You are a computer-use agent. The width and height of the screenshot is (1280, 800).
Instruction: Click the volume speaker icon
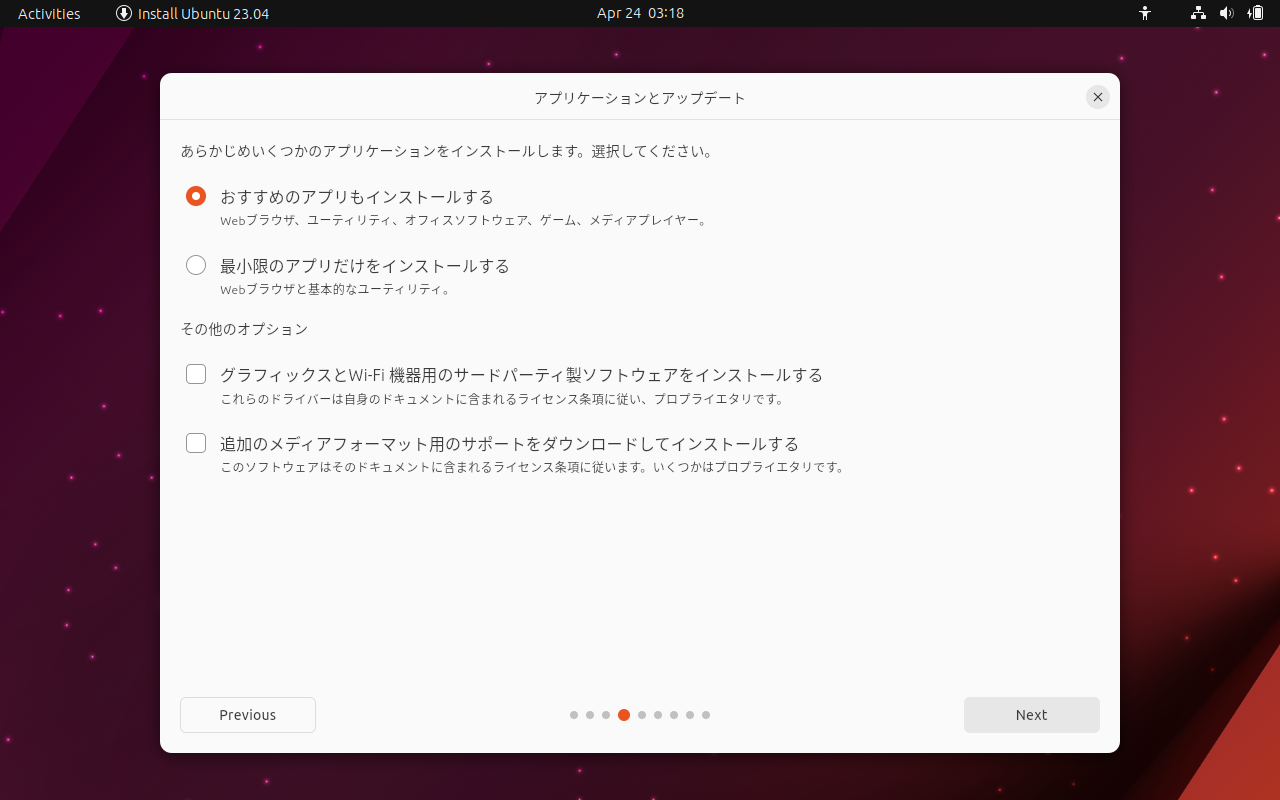point(1227,13)
